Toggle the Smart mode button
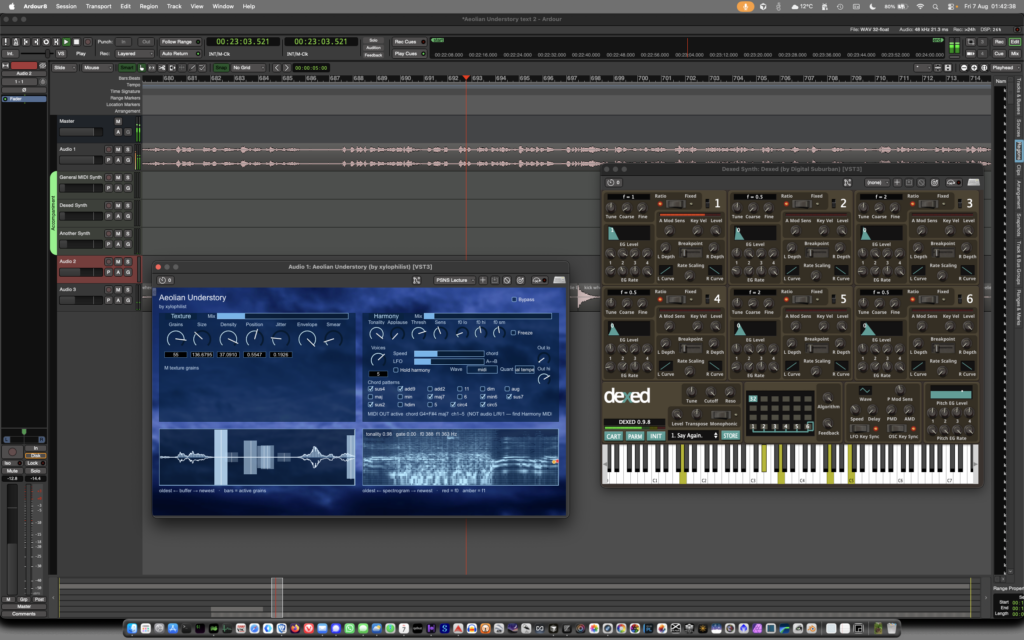 (x=127, y=67)
